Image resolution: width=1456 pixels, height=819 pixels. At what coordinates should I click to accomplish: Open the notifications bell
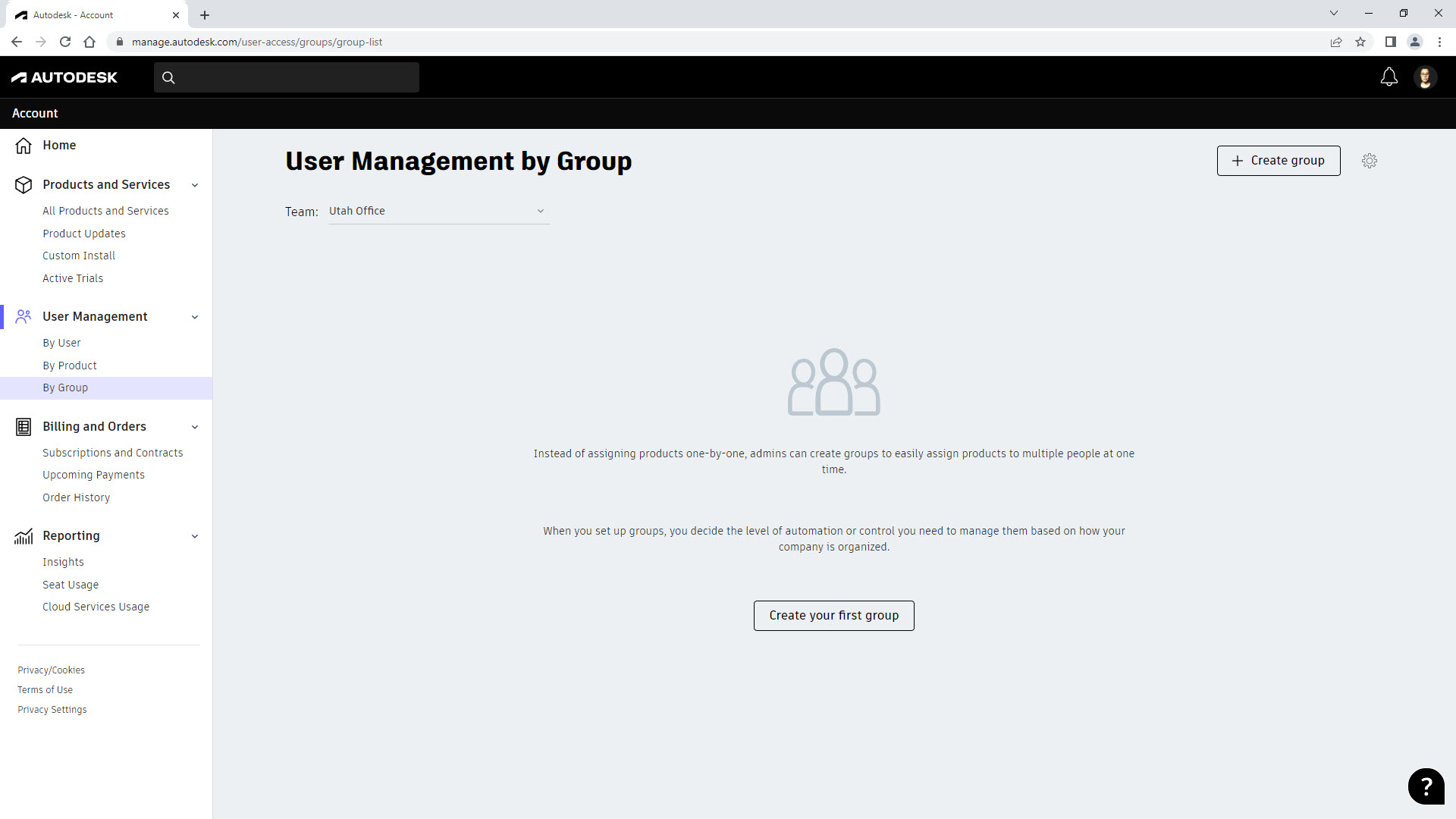point(1389,77)
